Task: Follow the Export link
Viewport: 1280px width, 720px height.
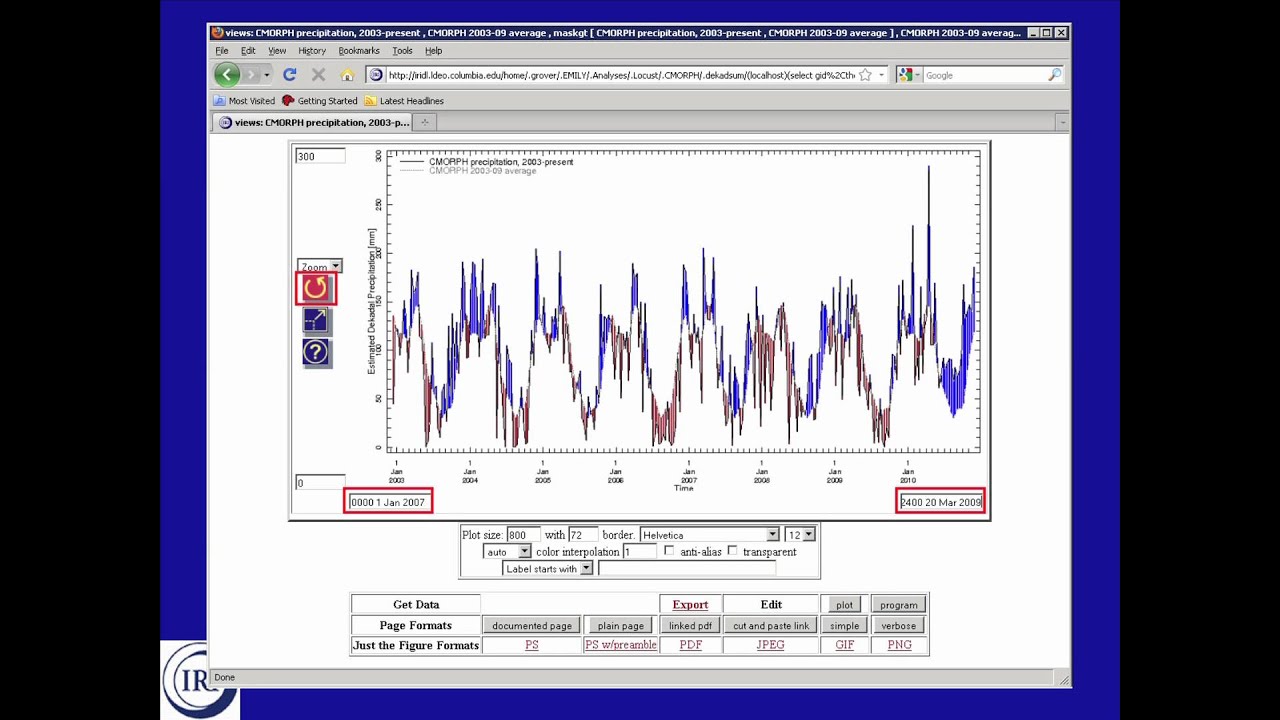Action: pyautogui.click(x=690, y=605)
